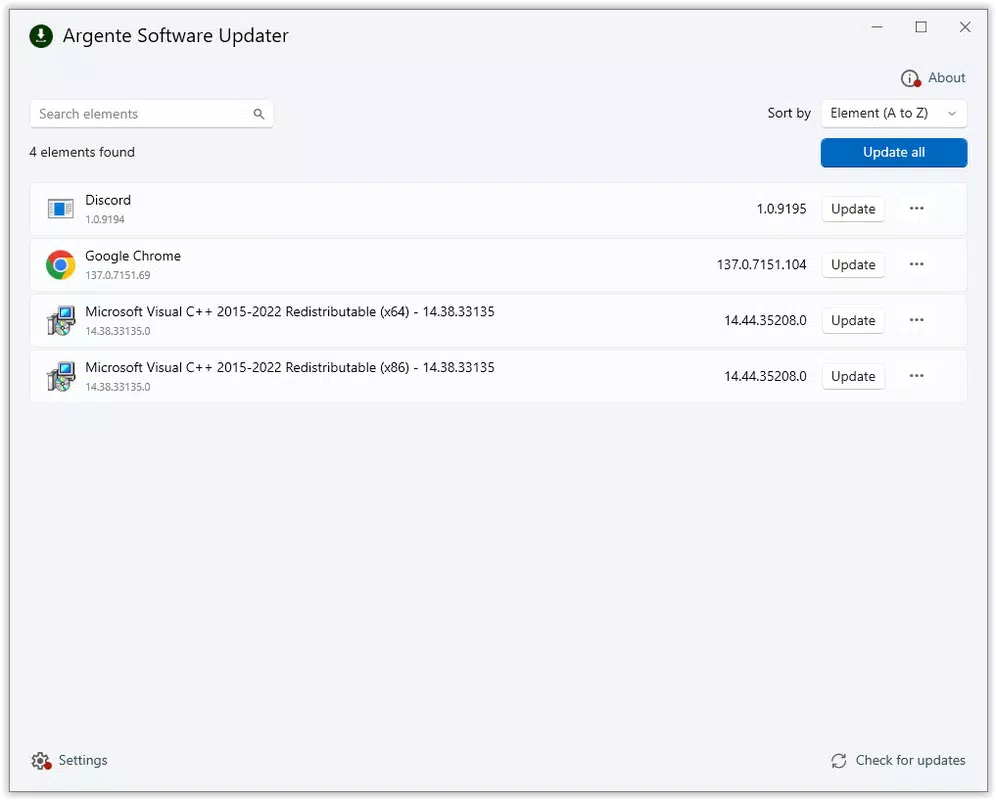Screen dimensions: 996x800
Task: Minimize the Argente Software Updater window
Action: coord(877,27)
